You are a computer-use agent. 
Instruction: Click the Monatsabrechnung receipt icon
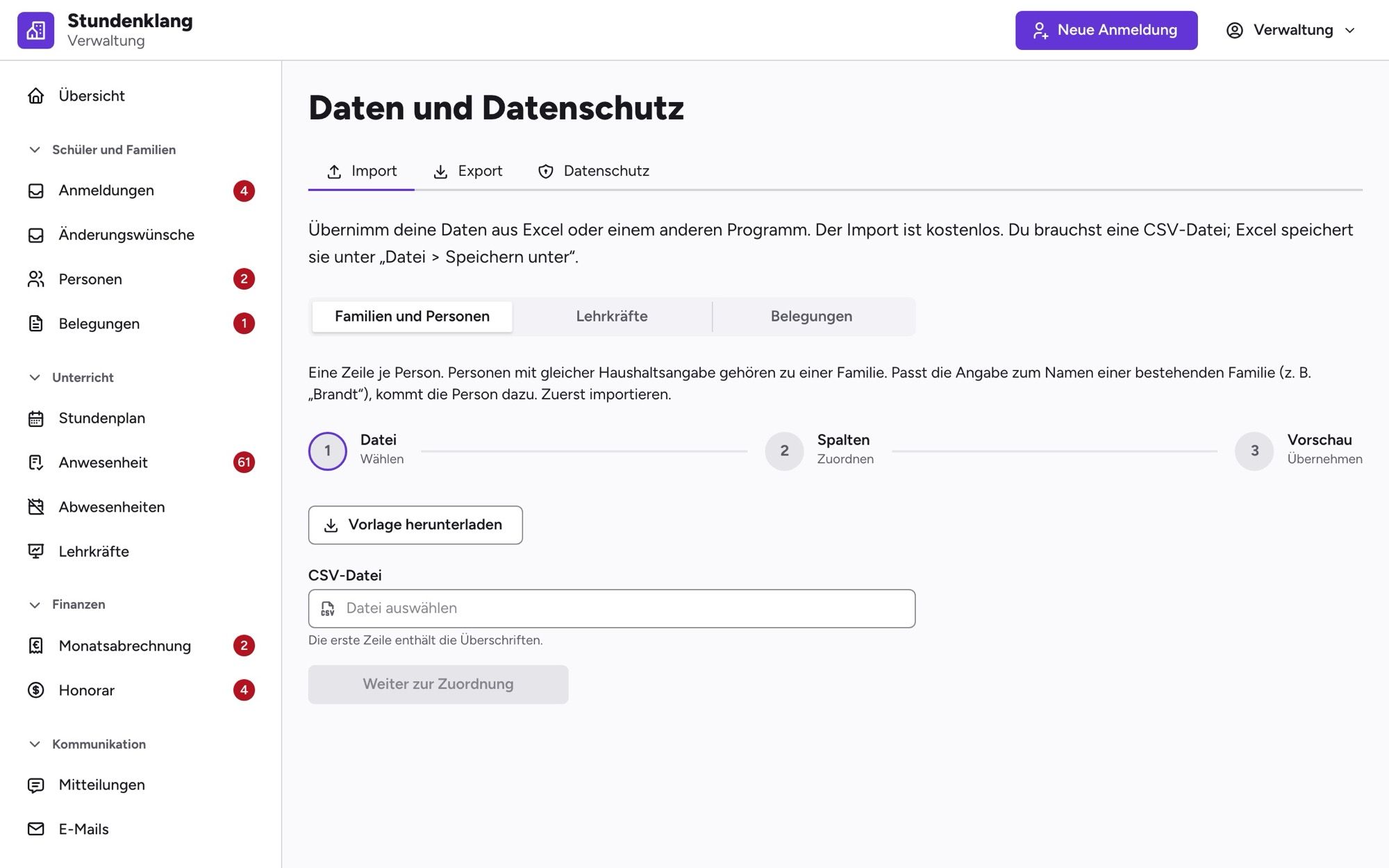point(35,646)
